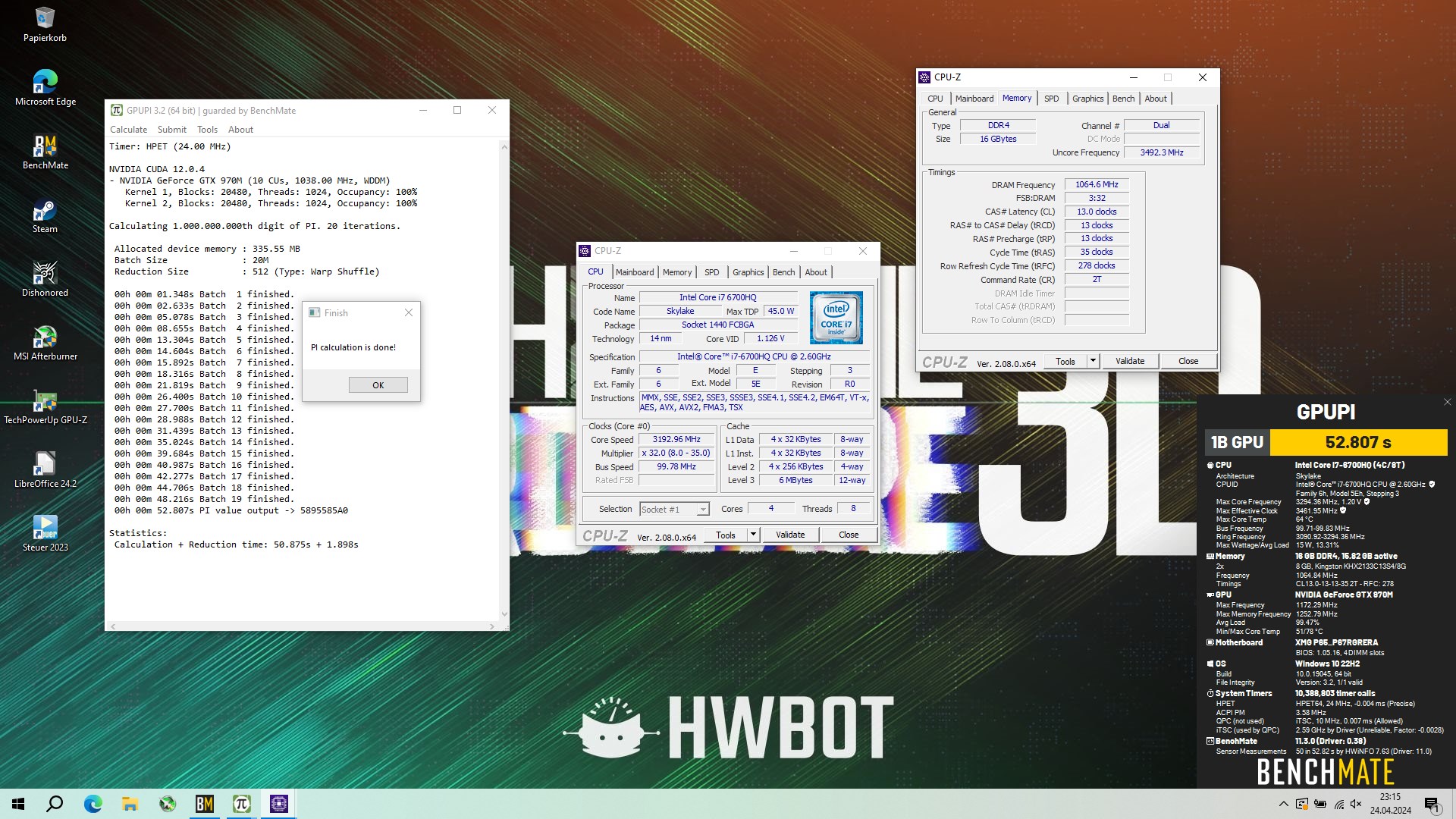Click Close in CPU-Z CPU window

848,535
